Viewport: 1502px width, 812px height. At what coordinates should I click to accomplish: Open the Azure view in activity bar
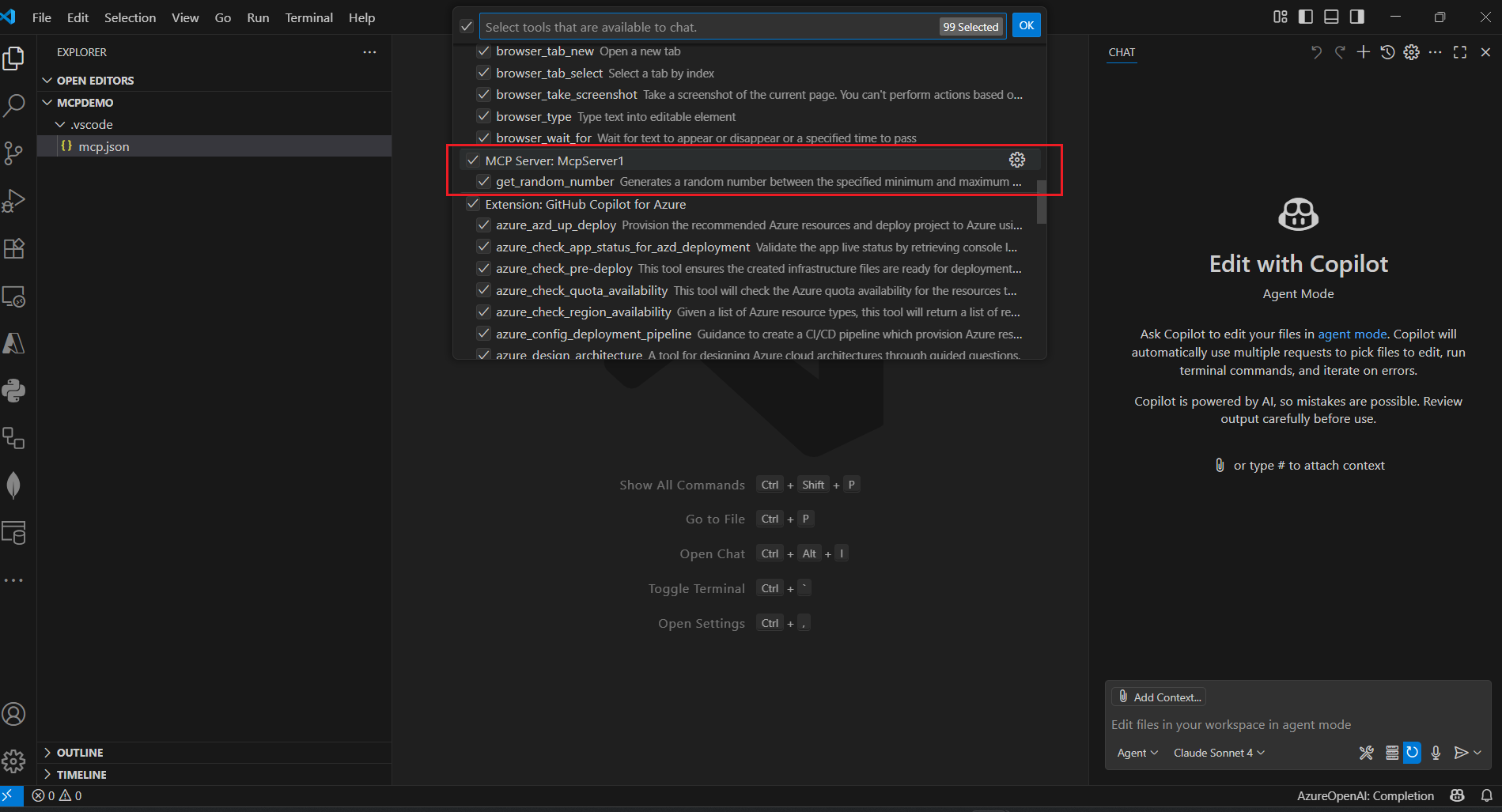(13, 343)
